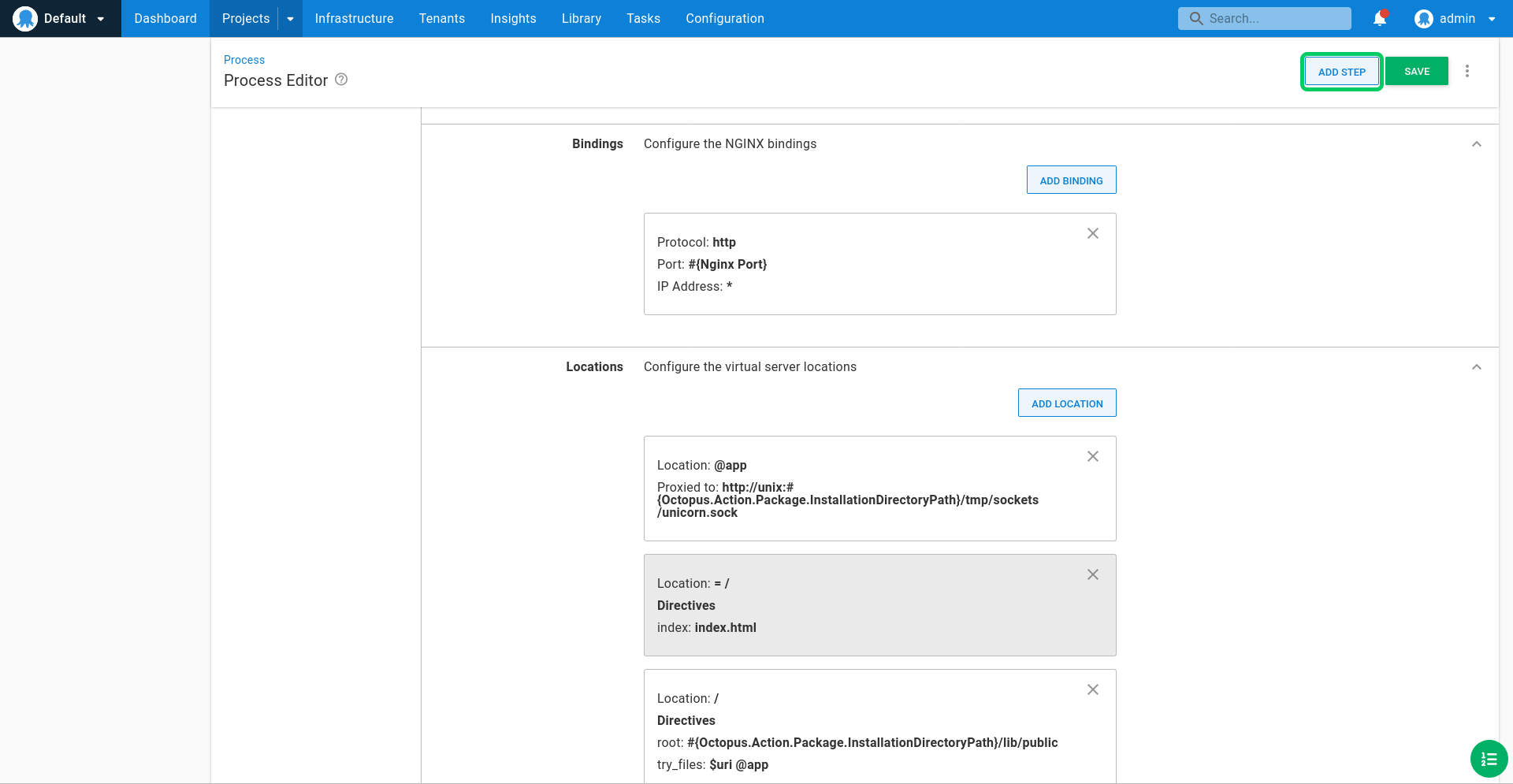This screenshot has height=784, width=1513.
Task: Click the green task list floating icon
Action: tap(1489, 759)
